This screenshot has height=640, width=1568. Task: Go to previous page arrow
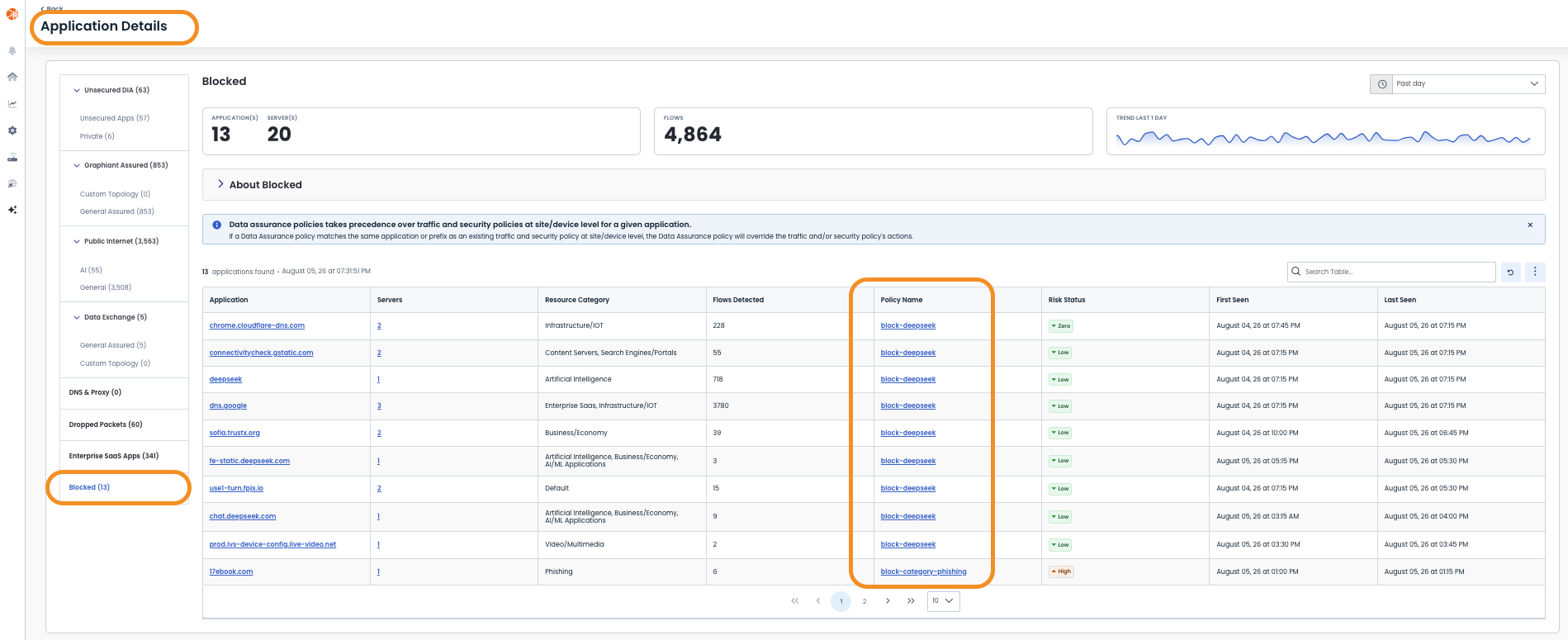(818, 600)
